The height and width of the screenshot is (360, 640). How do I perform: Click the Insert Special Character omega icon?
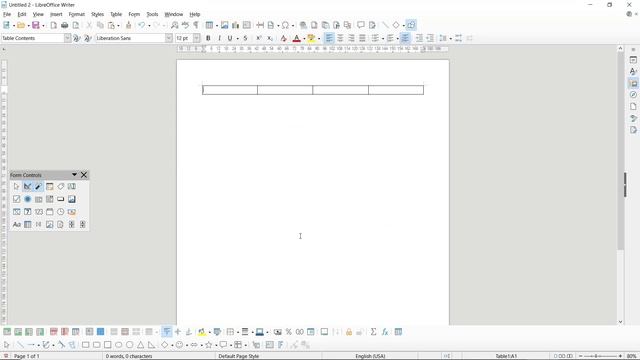(285, 25)
